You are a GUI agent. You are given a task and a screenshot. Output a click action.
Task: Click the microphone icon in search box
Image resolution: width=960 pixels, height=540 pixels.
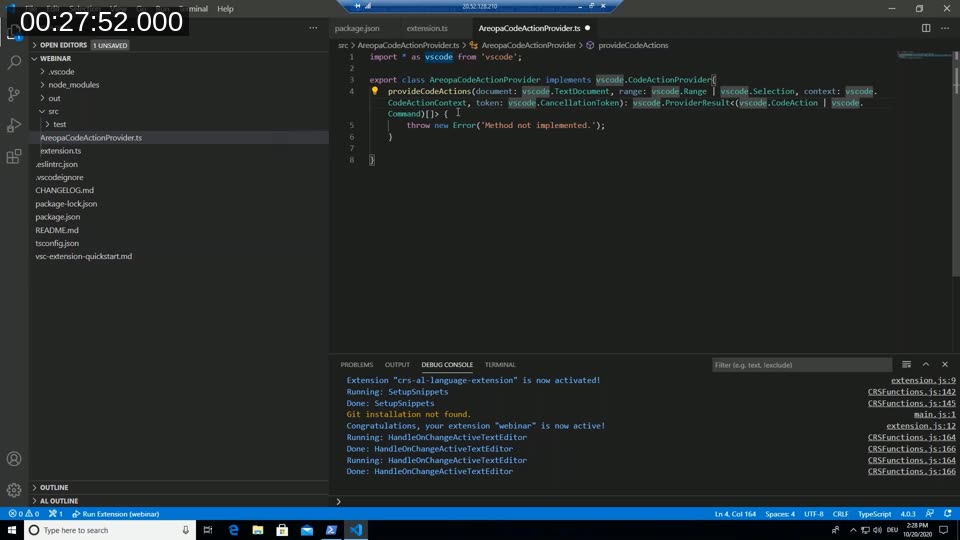(x=186, y=530)
